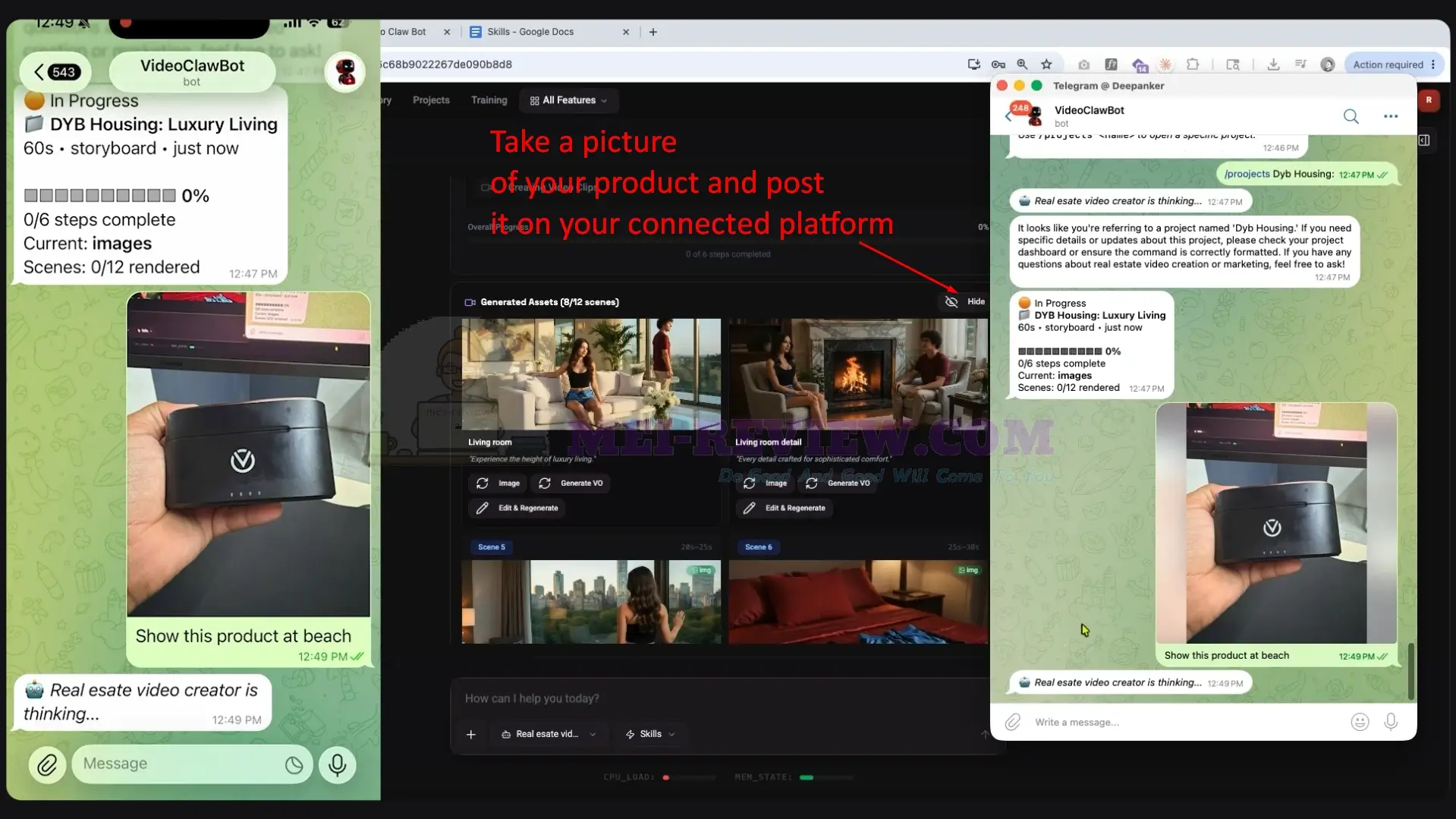The image size is (1456, 819).
Task: Expand the All Features dropdown
Action: [x=569, y=100]
